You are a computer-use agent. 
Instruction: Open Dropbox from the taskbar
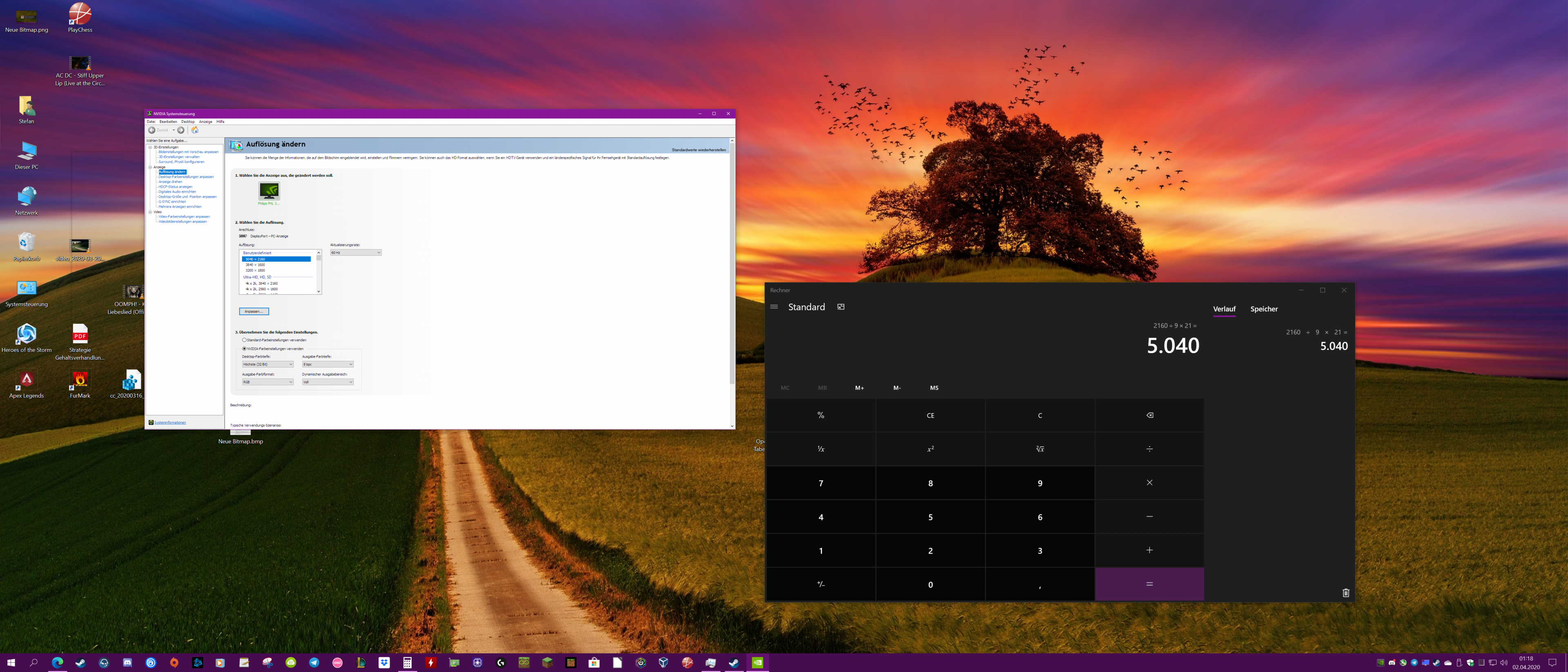click(384, 663)
